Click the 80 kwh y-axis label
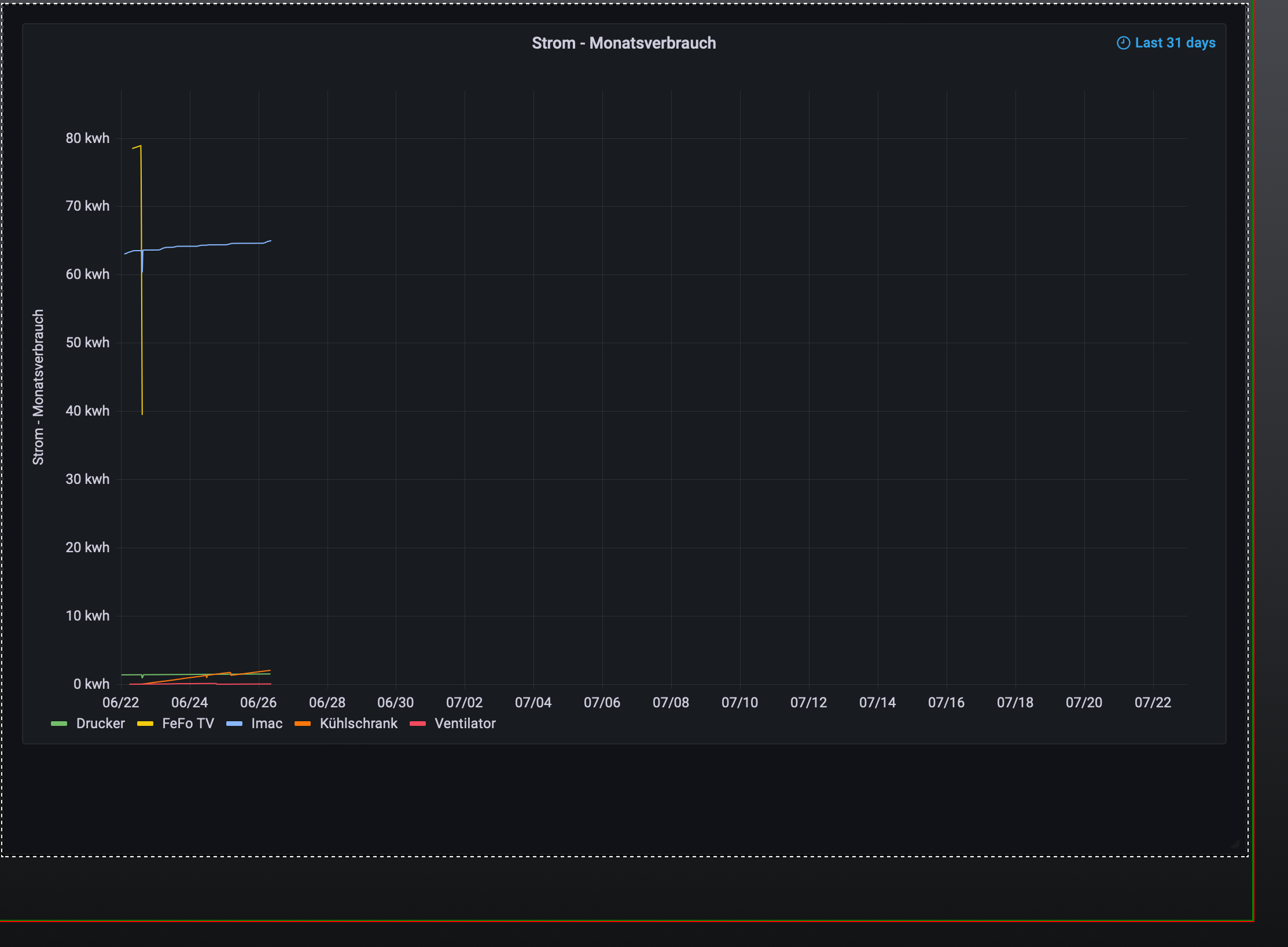1288x947 pixels. (87, 138)
